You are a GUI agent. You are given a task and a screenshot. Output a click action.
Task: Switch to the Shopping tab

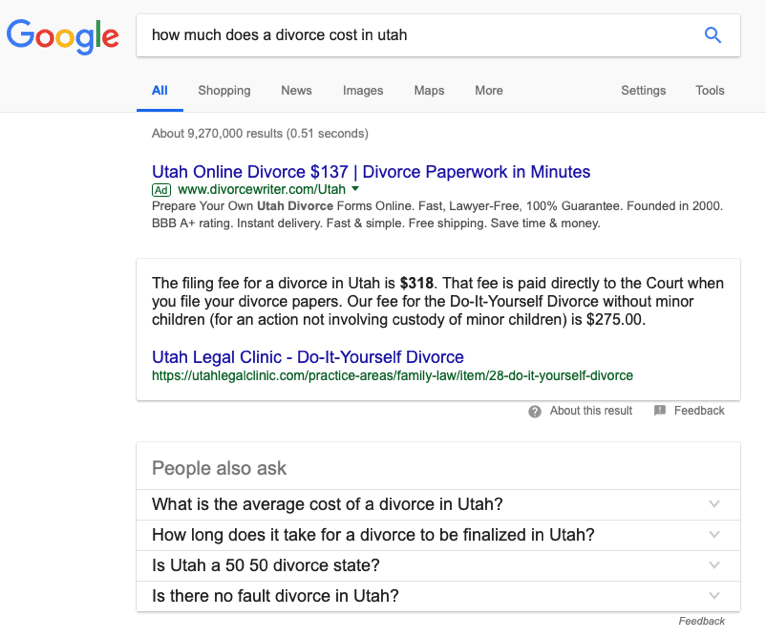point(224,90)
